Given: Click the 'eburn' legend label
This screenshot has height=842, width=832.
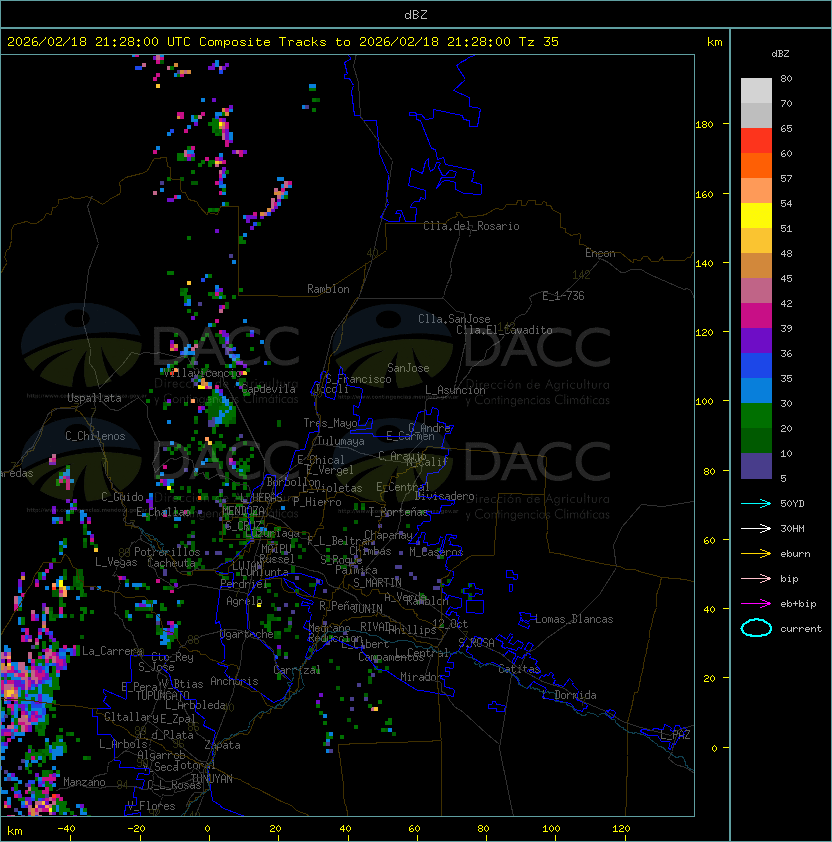Looking at the screenshot, I should [795, 554].
